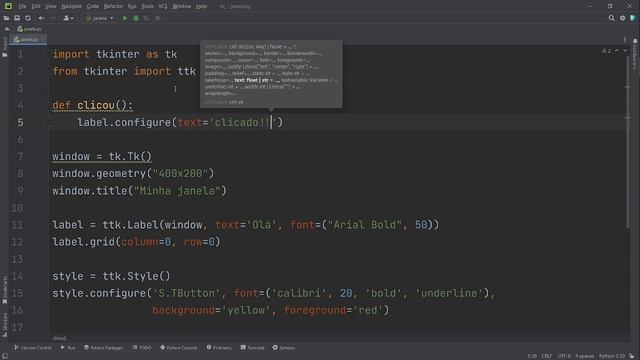Open the Python Packages tool window
This screenshot has height=360, width=640.
104,348
